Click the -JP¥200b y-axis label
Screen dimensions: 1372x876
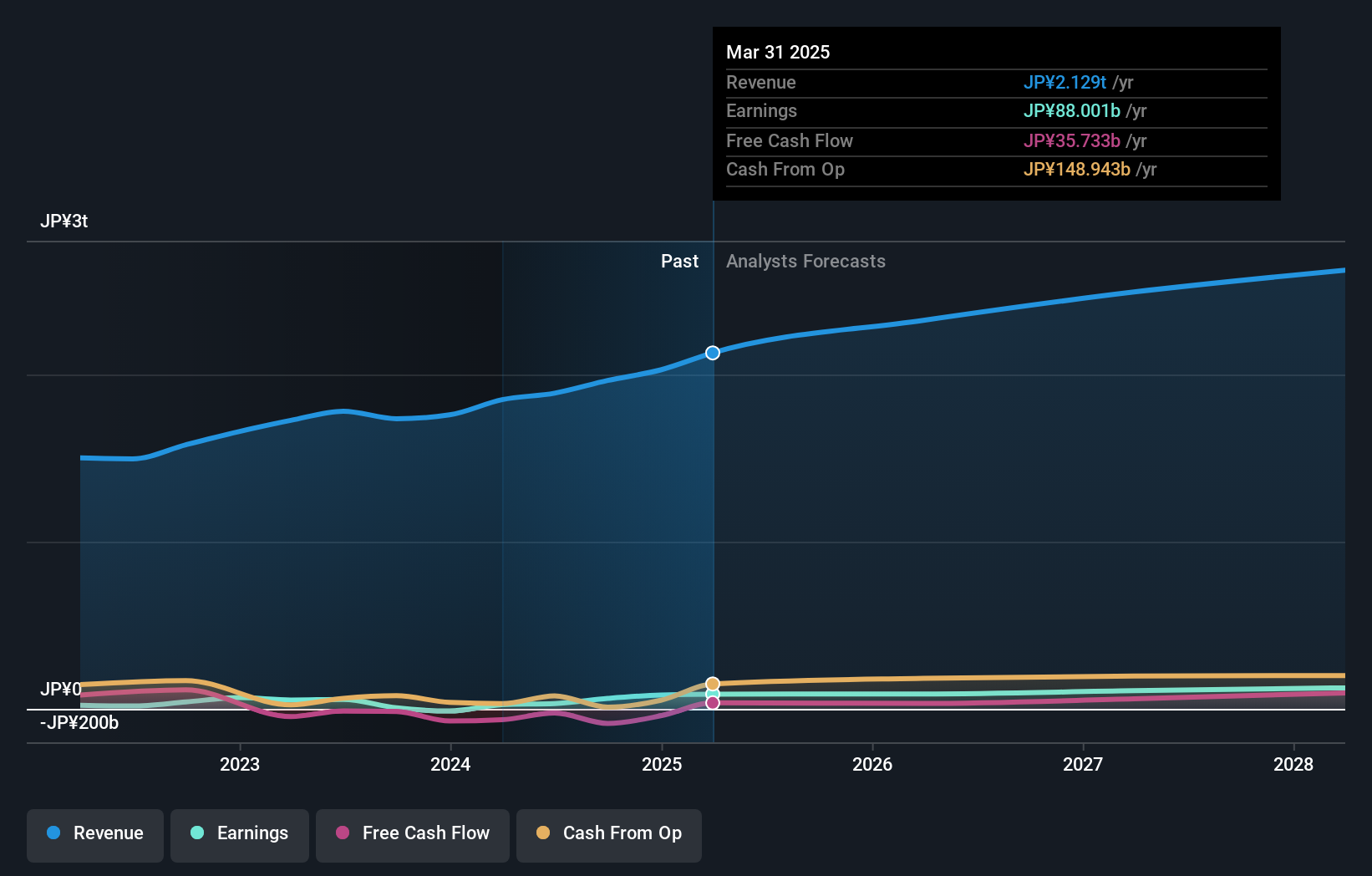tap(79, 722)
